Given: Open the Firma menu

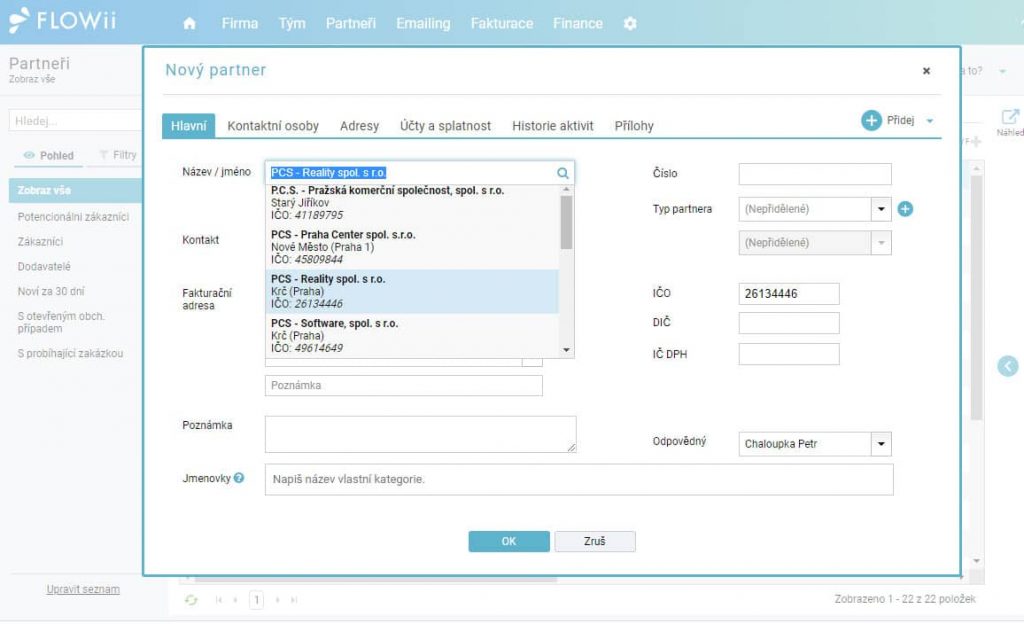Looking at the screenshot, I should (240, 23).
